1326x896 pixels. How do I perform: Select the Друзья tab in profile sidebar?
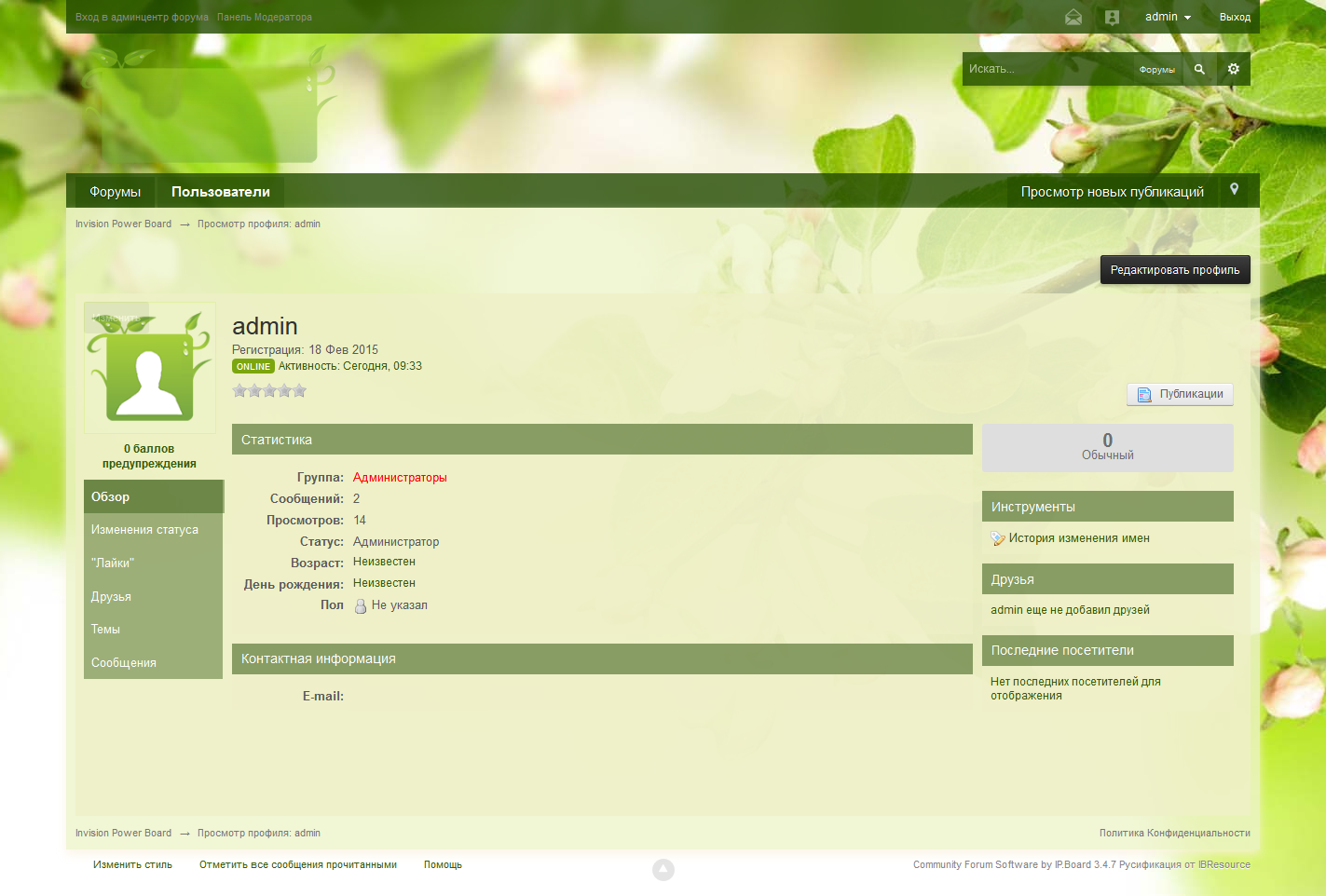[x=111, y=597]
